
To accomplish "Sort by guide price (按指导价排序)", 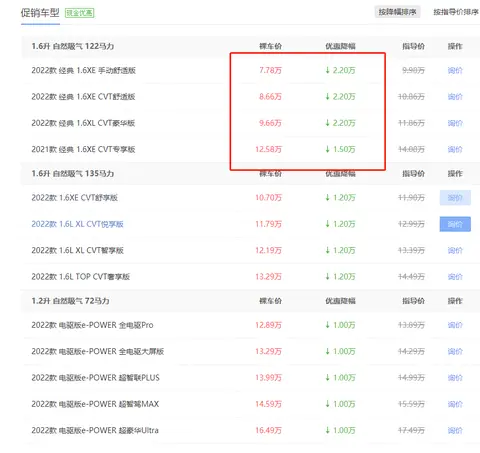I will [456, 12].
